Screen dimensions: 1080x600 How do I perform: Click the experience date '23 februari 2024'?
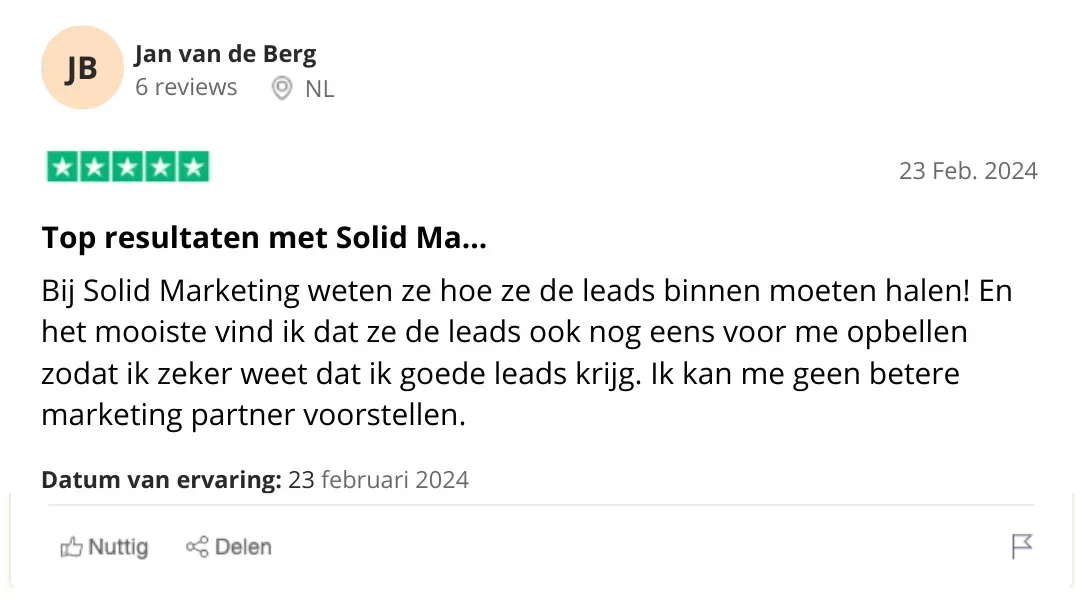(x=378, y=480)
